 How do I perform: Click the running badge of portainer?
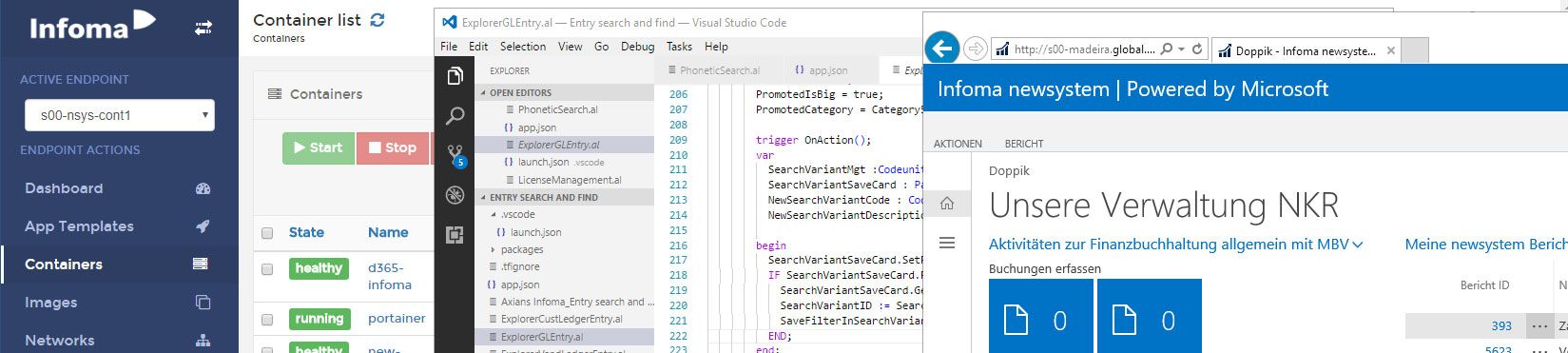pos(319,319)
